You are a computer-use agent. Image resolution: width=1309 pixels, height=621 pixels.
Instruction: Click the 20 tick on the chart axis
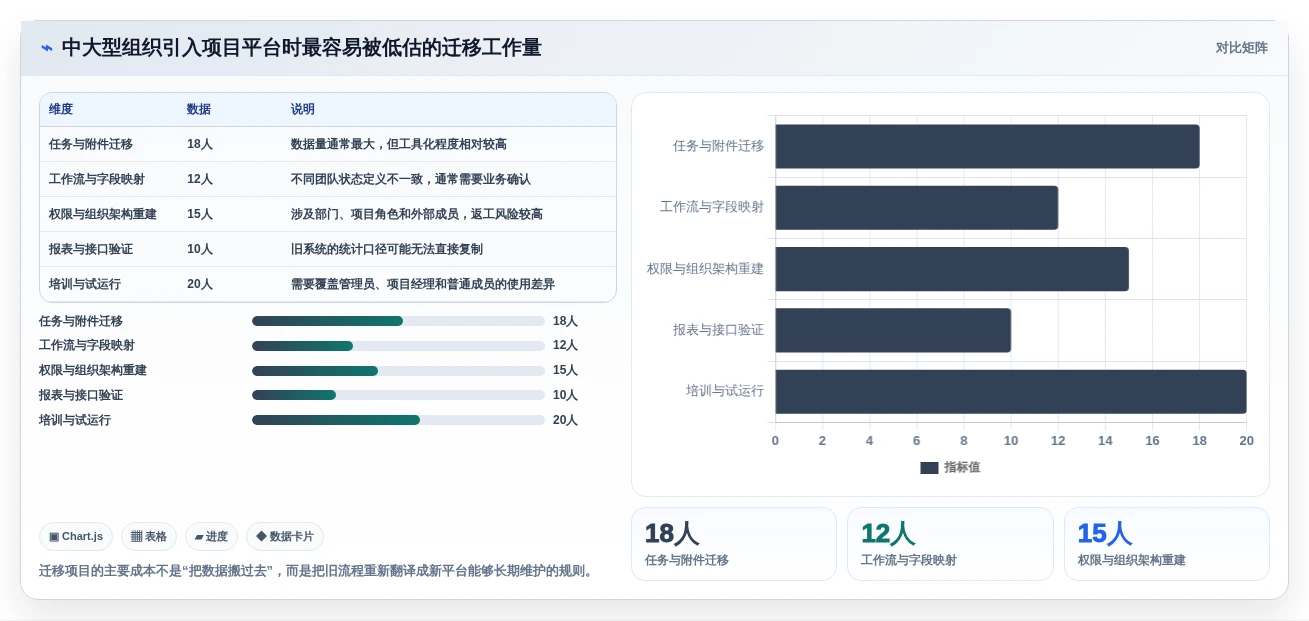[1246, 441]
